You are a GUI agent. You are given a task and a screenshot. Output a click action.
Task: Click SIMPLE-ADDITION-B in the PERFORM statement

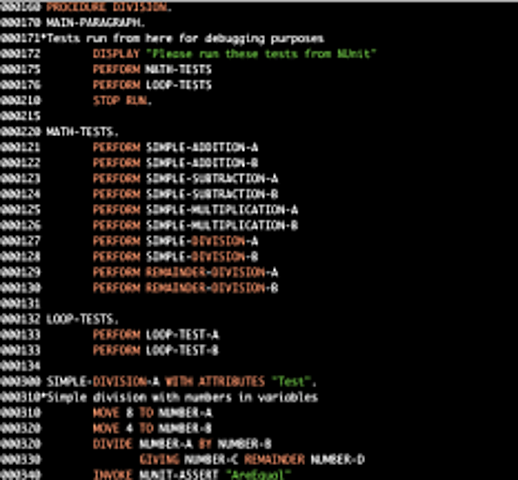tap(202, 163)
